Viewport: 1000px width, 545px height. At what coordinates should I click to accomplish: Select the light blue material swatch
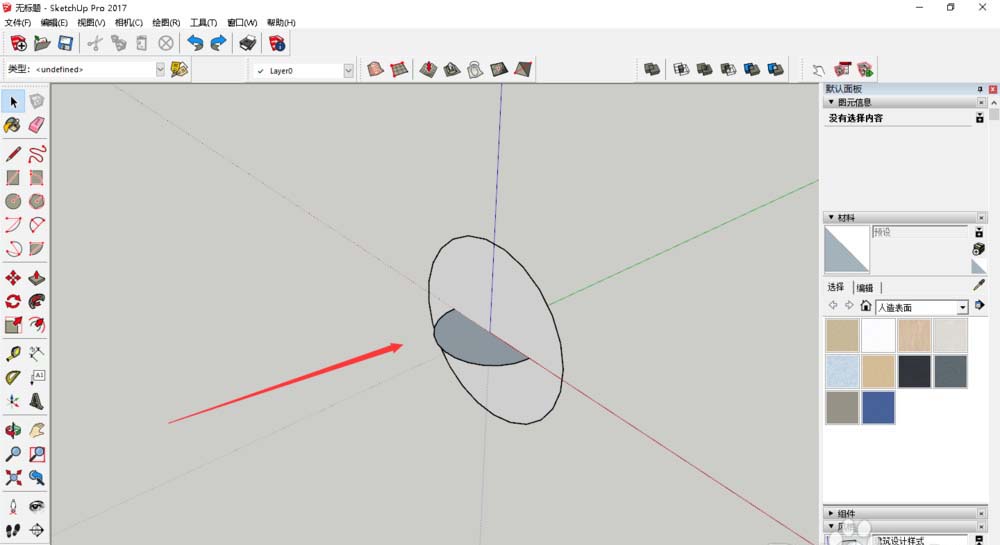tap(842, 371)
